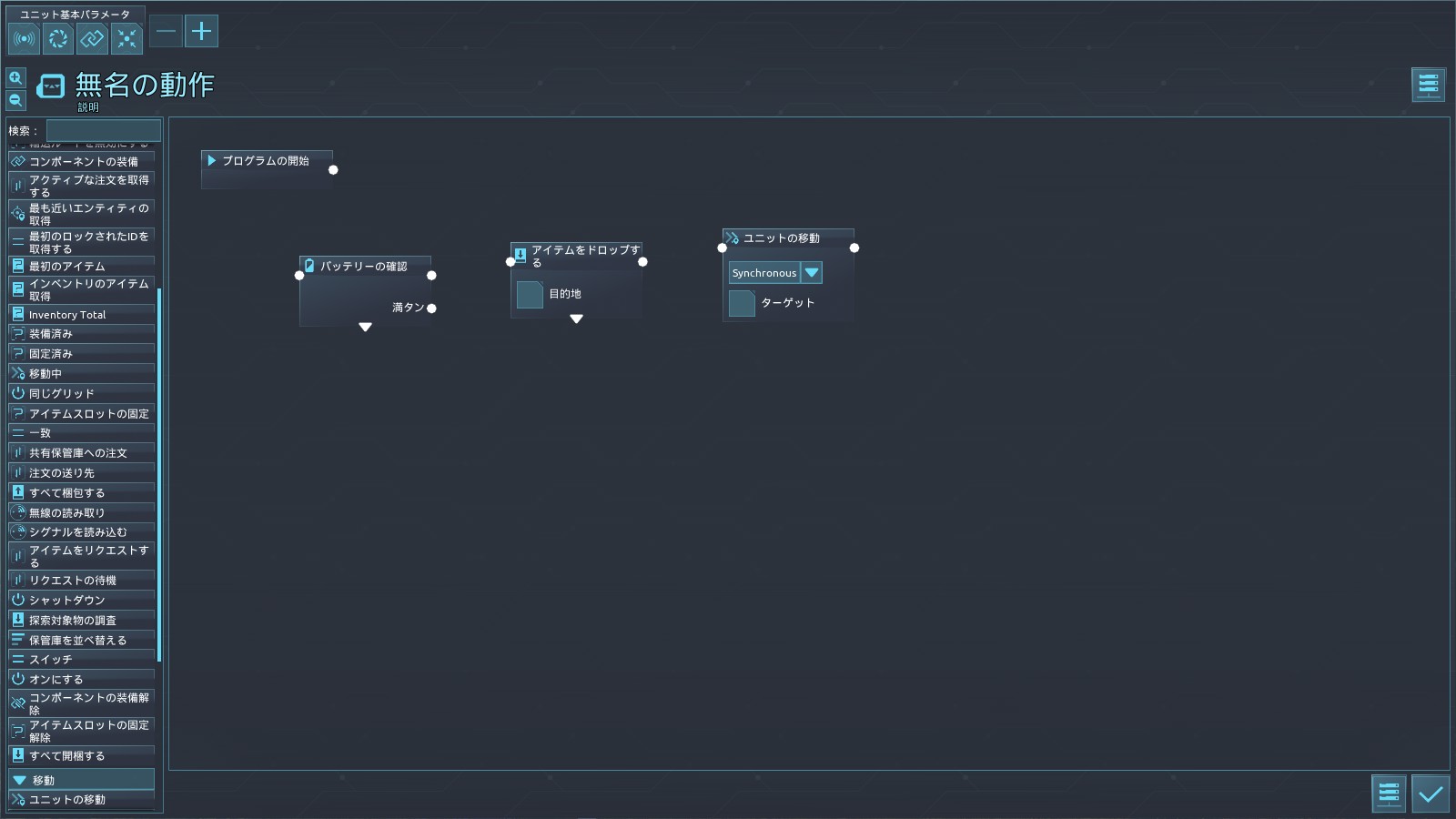Screen dimensions: 1456x819
Task: Expand the arrow under バッテリーの確認 node
Action: [x=365, y=327]
